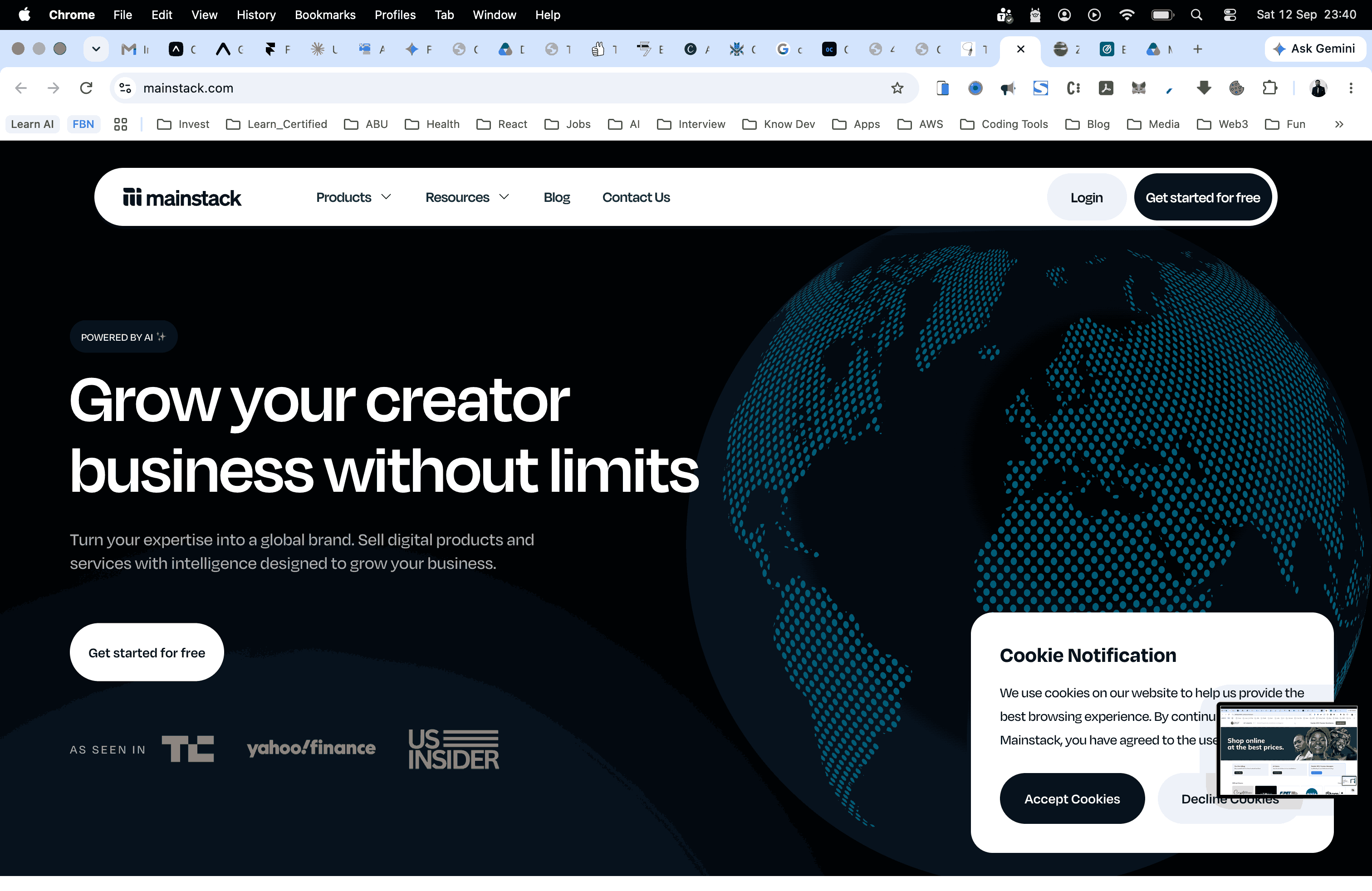The width and height of the screenshot is (1372, 891).
Task: Open the Profiles menu
Action: tap(395, 15)
